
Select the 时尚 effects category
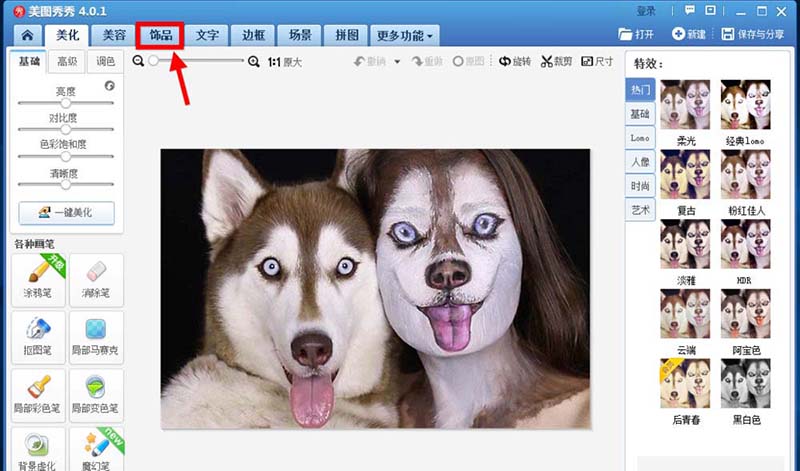[640, 186]
